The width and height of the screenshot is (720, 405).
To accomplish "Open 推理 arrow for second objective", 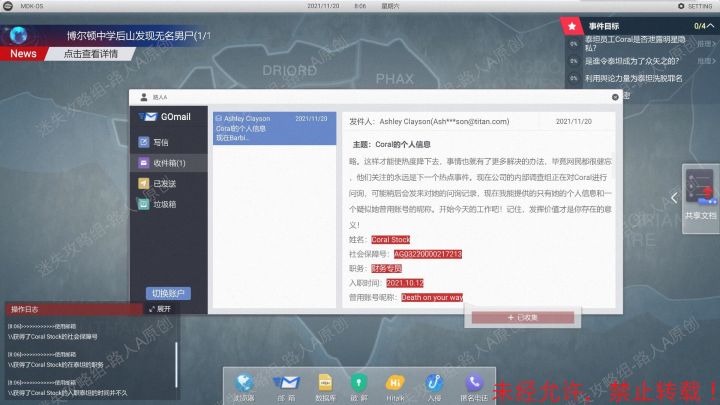I will pos(706,61).
